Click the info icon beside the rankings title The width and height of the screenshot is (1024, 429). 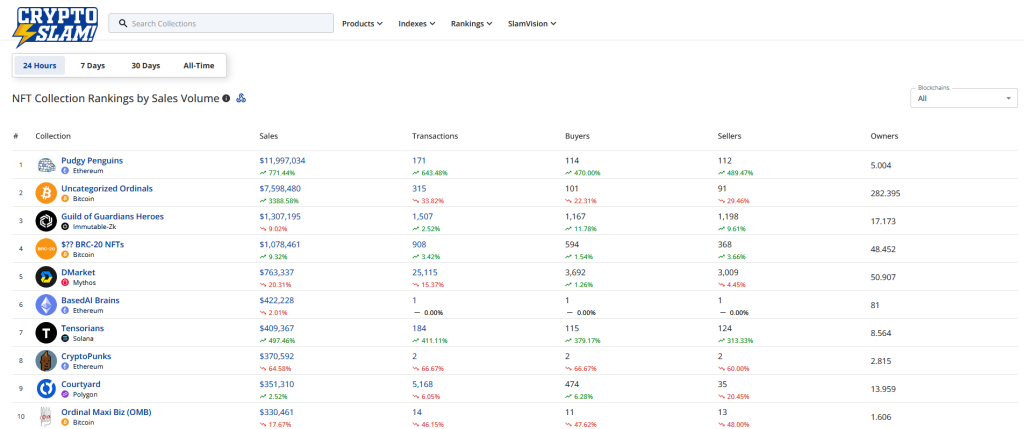click(226, 99)
